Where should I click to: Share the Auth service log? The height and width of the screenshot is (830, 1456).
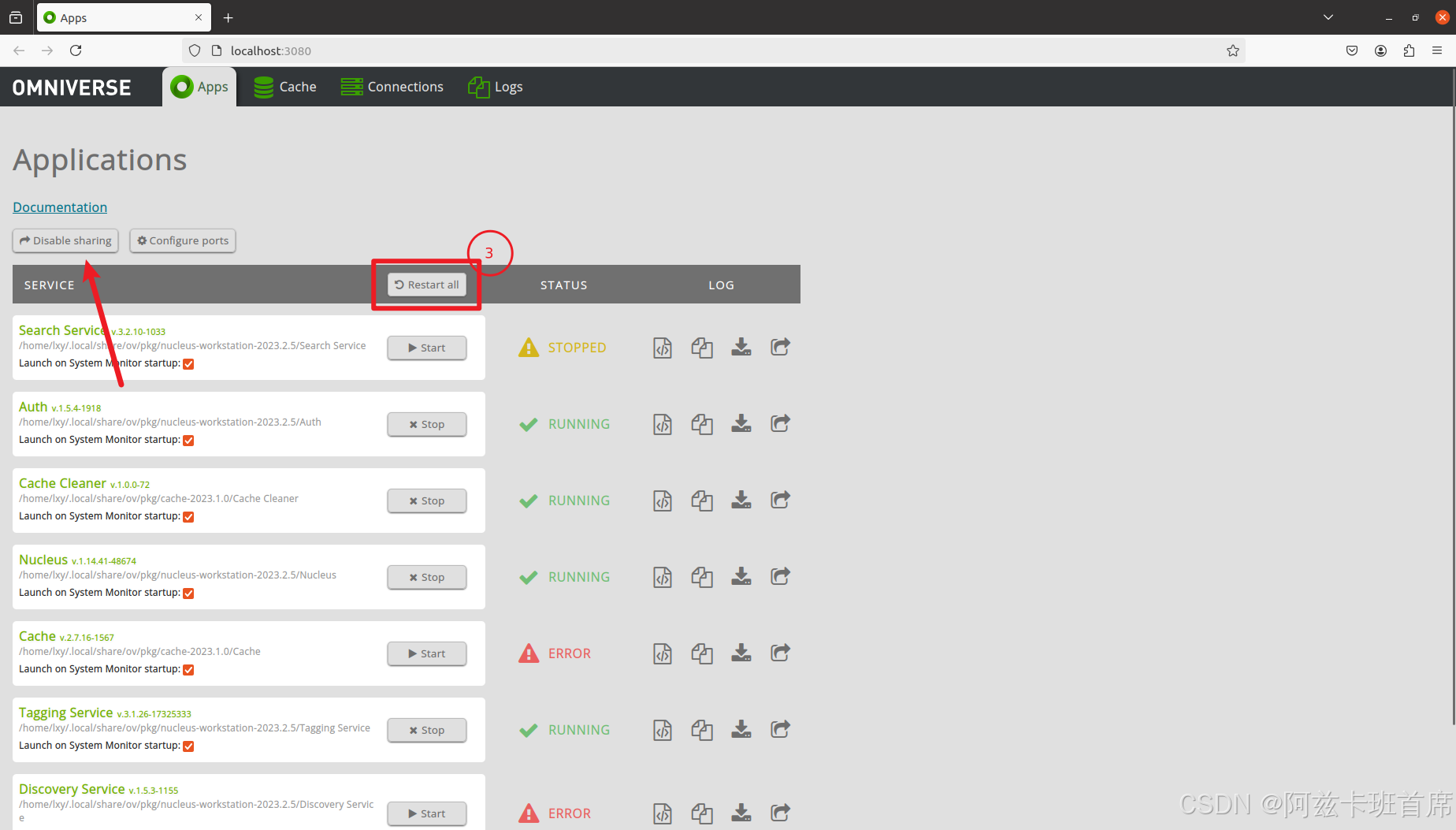tap(780, 423)
